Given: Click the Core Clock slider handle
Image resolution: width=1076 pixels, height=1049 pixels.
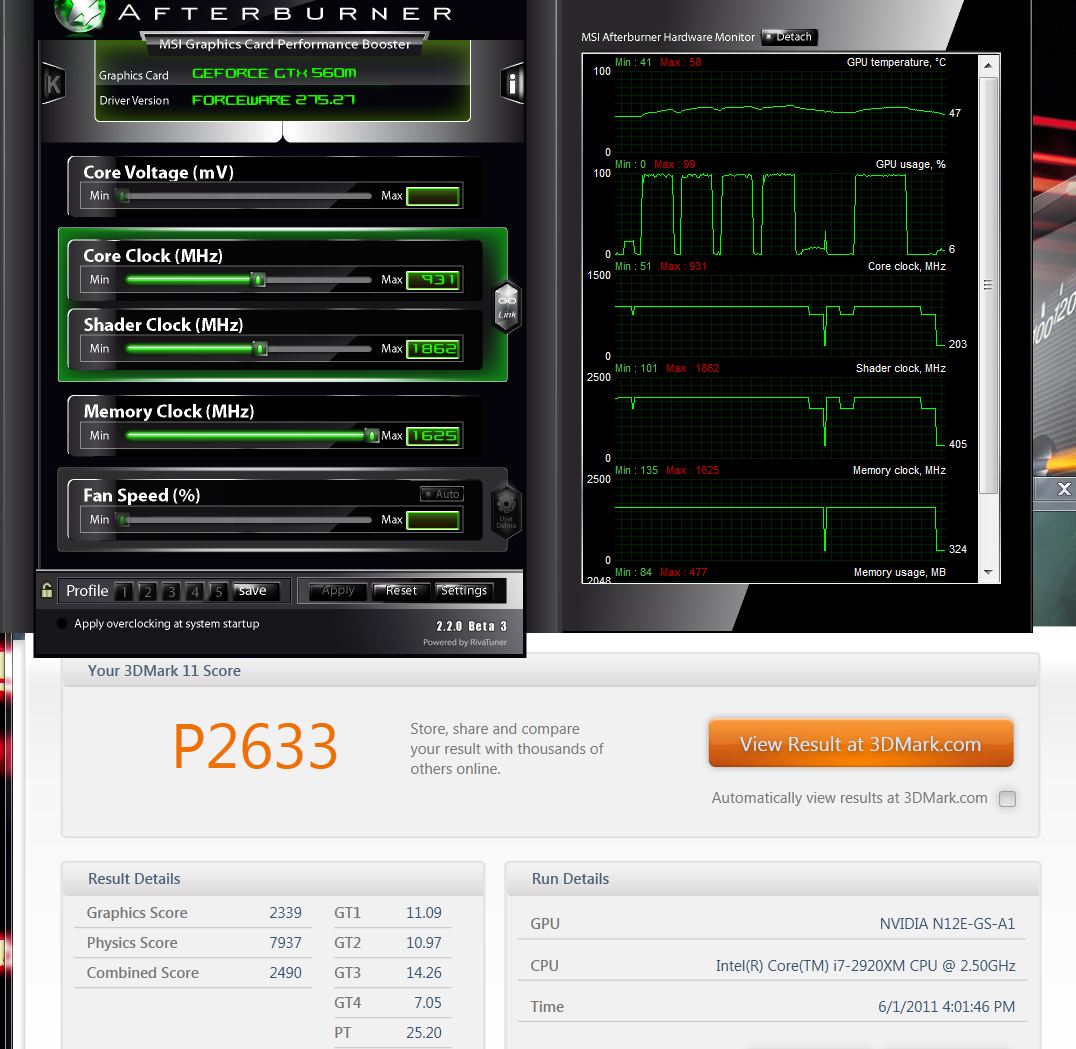Looking at the screenshot, I should tap(258, 280).
